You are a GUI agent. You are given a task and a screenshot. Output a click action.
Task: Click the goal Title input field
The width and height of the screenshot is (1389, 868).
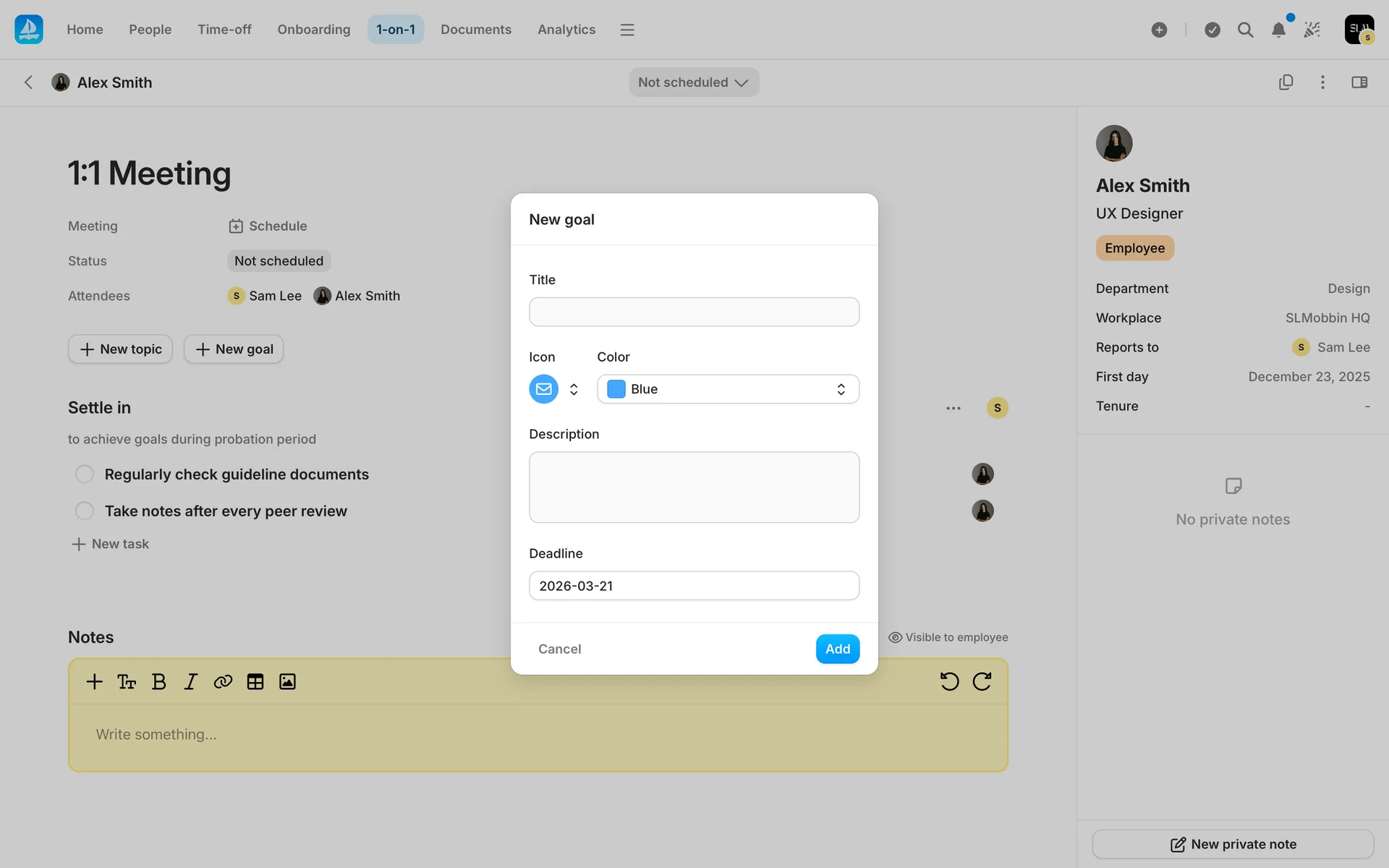(x=694, y=312)
